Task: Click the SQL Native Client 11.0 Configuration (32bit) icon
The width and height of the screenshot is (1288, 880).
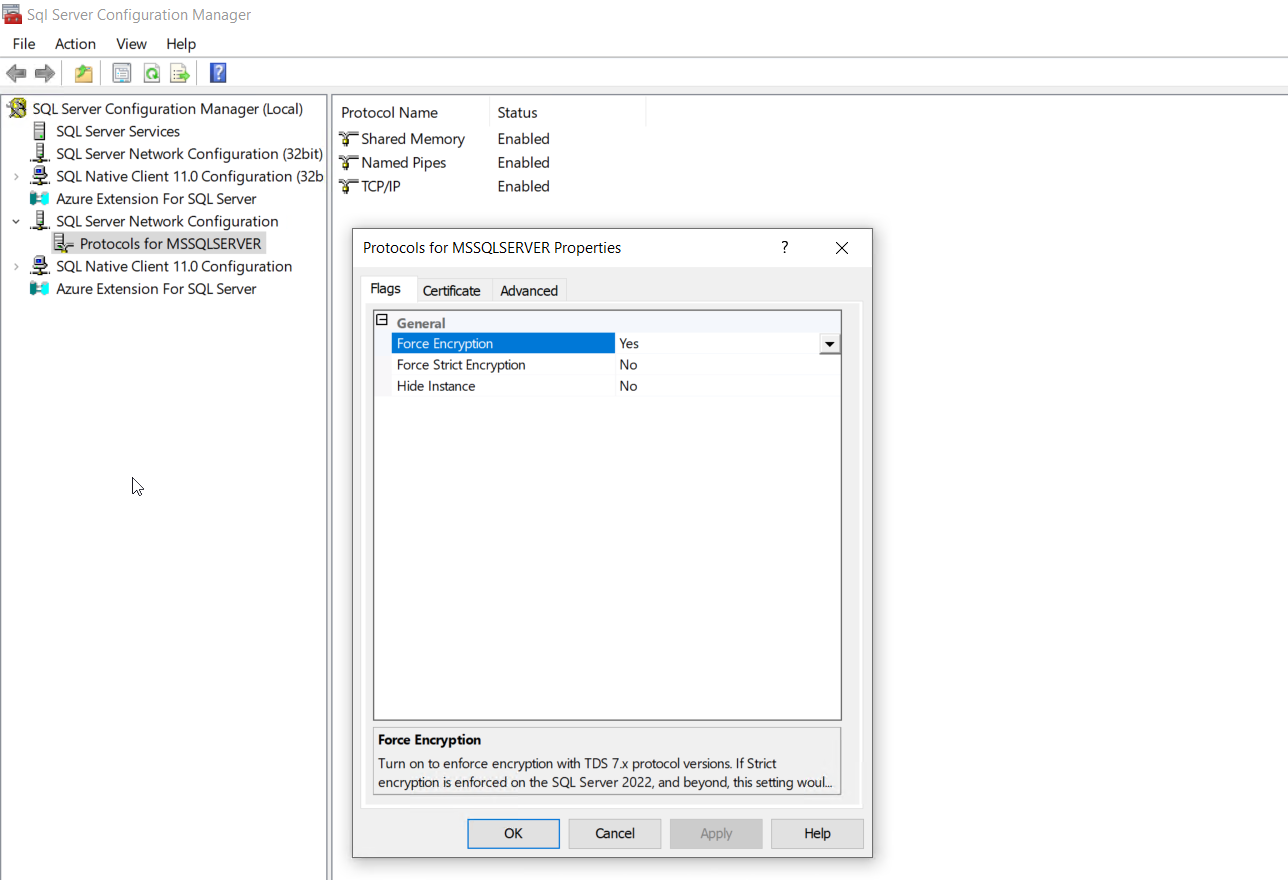Action: tap(40, 176)
